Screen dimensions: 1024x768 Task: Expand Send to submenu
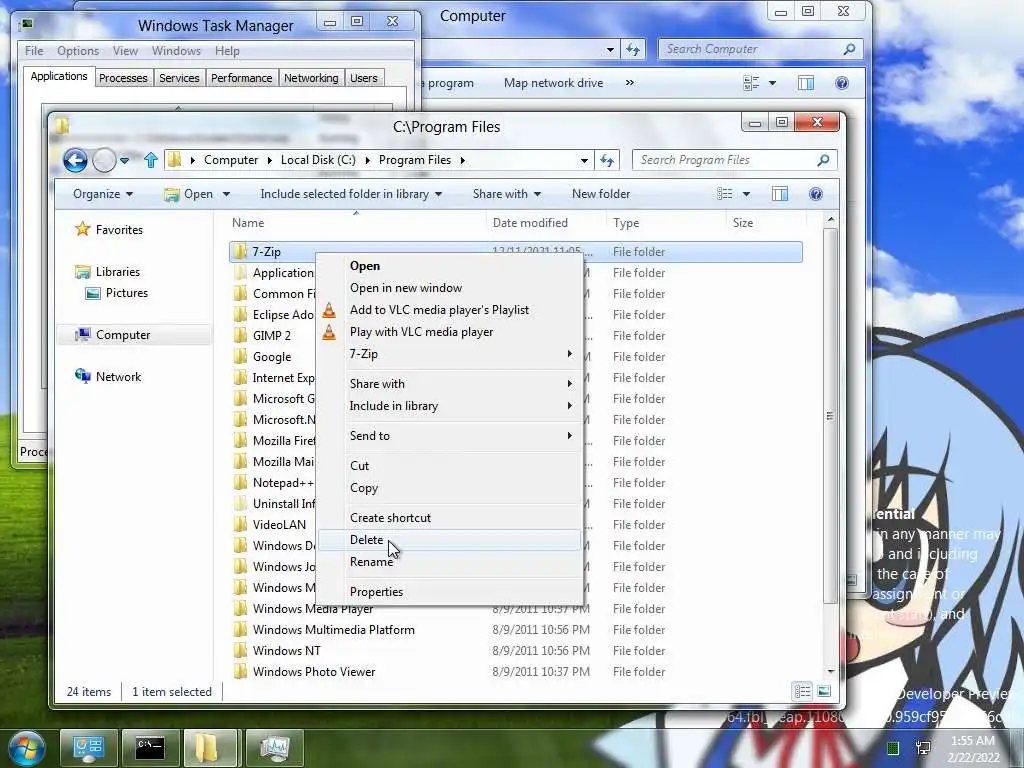[x=449, y=436]
